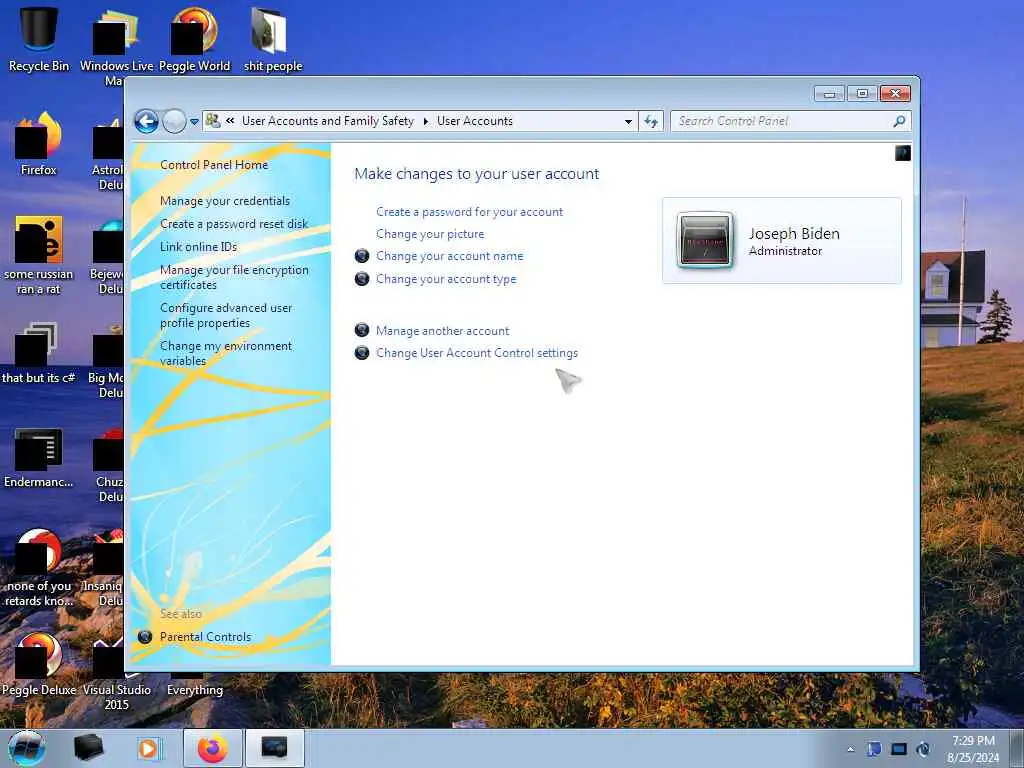Image resolution: width=1024 pixels, height=768 pixels.
Task: Click the Joseph Biden account name
Action: [794, 233]
